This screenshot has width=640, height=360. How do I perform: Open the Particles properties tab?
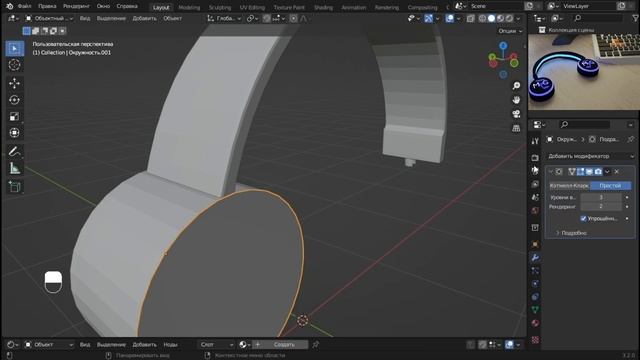[535, 271]
